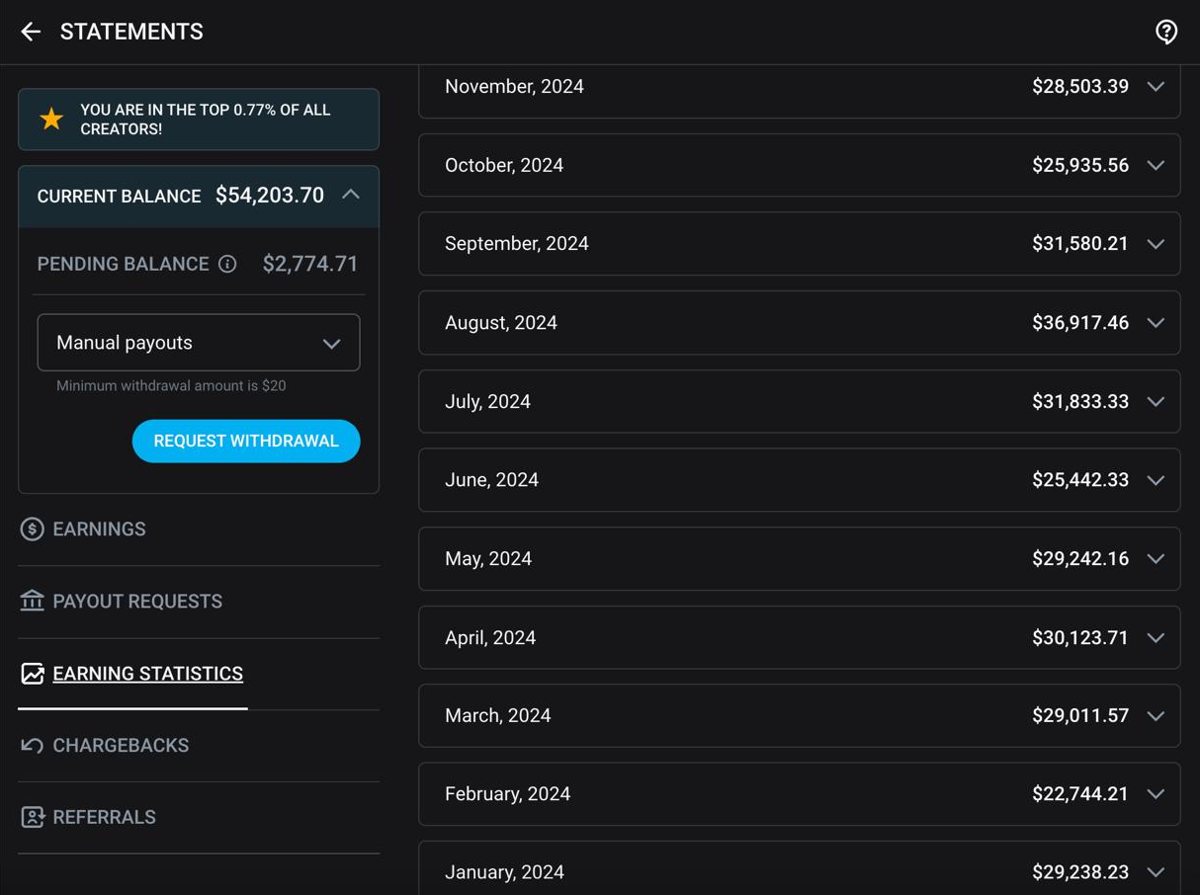
Task: Click the $22,744.21 amount for February
Action: pos(1080,794)
